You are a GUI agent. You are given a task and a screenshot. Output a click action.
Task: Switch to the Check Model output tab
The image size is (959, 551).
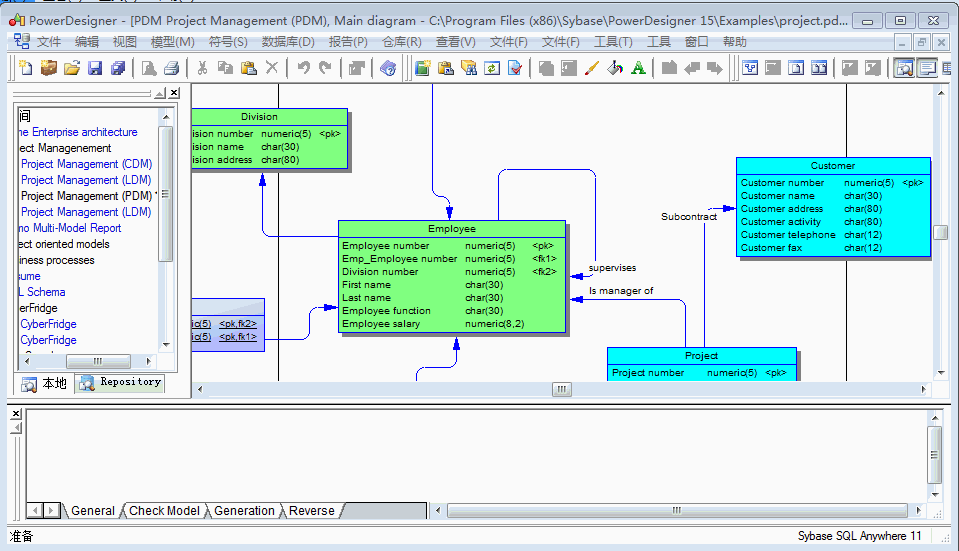coord(164,511)
